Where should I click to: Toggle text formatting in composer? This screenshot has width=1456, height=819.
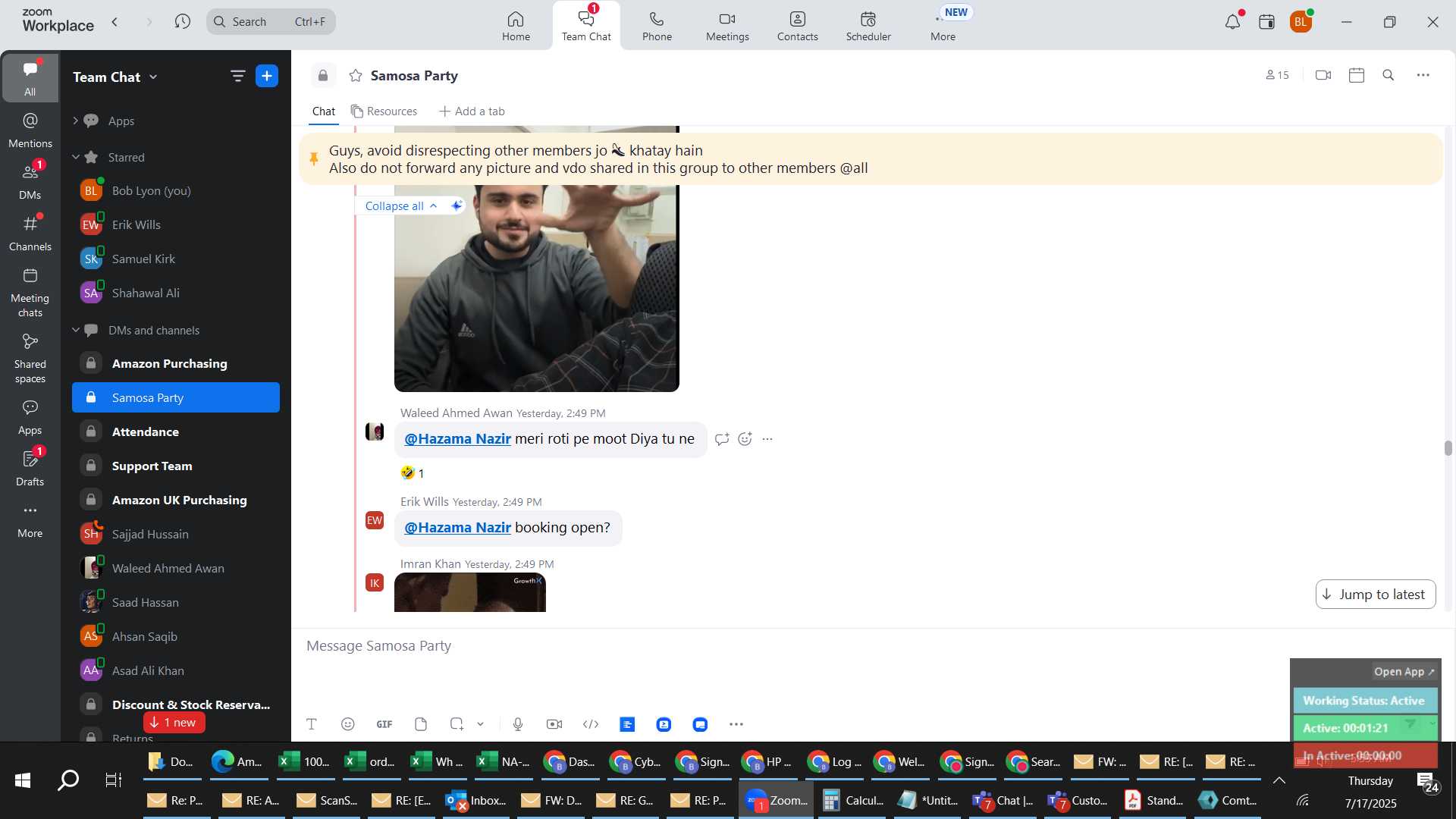click(311, 724)
